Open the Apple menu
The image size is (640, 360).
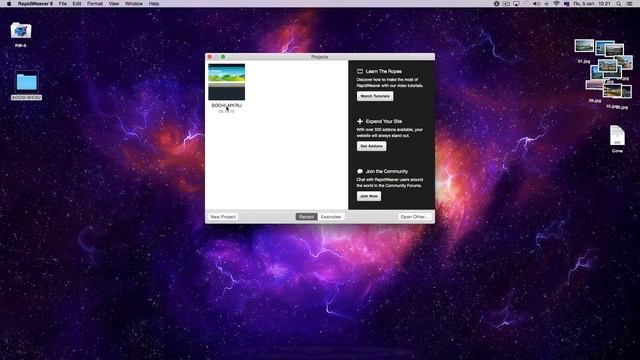[x=9, y=4]
